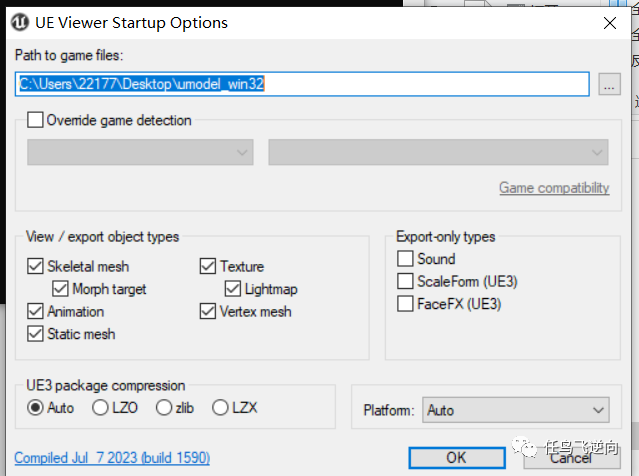Image resolution: width=639 pixels, height=476 pixels.
Task: Toggle the Animation checkbox
Action: click(x=35, y=311)
